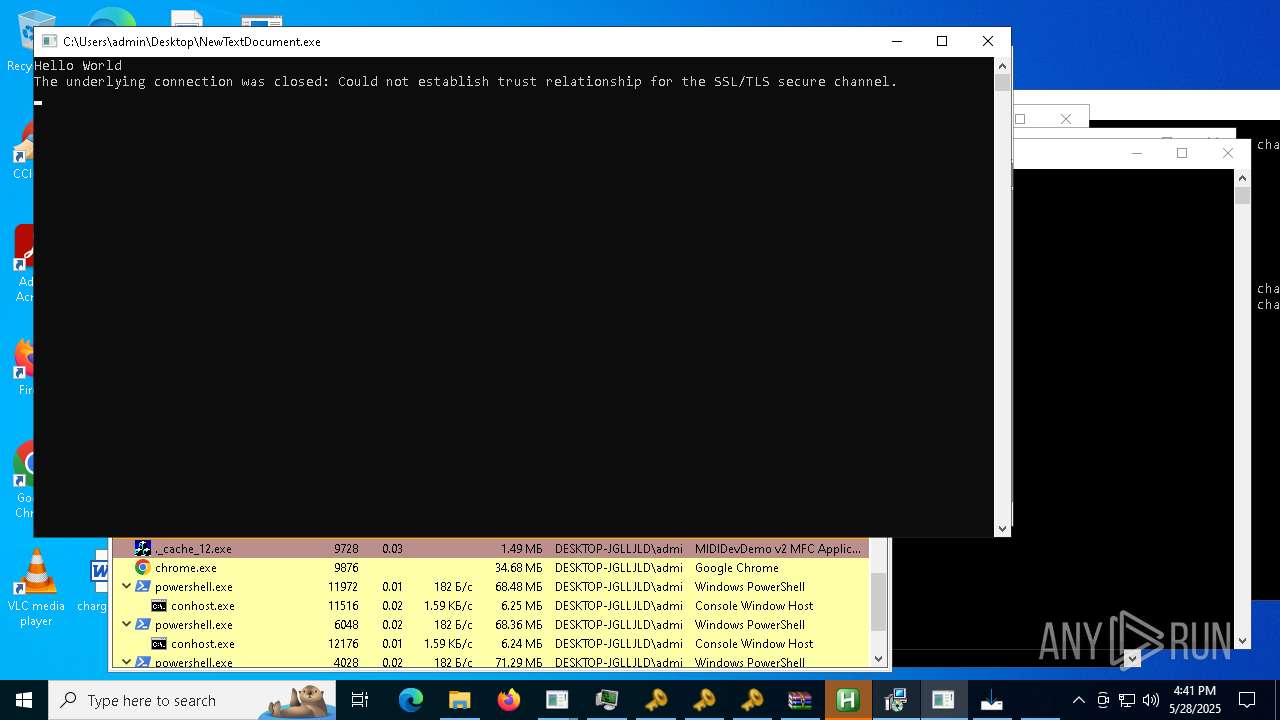This screenshot has width=1280, height=720.
Task: Switch to the green H app in the taskbar
Action: pos(847,700)
